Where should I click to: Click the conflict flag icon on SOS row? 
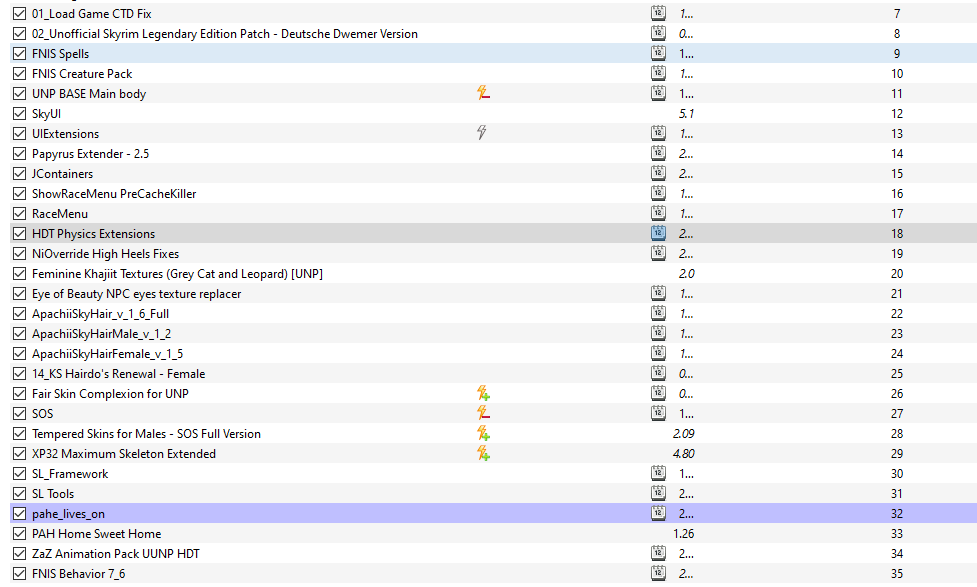tap(483, 413)
